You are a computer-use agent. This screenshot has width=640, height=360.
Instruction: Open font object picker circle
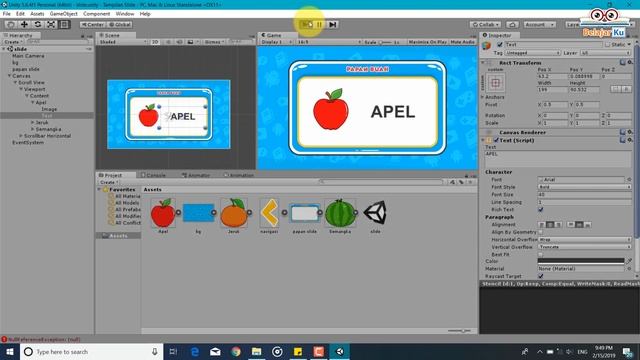tap(629, 180)
